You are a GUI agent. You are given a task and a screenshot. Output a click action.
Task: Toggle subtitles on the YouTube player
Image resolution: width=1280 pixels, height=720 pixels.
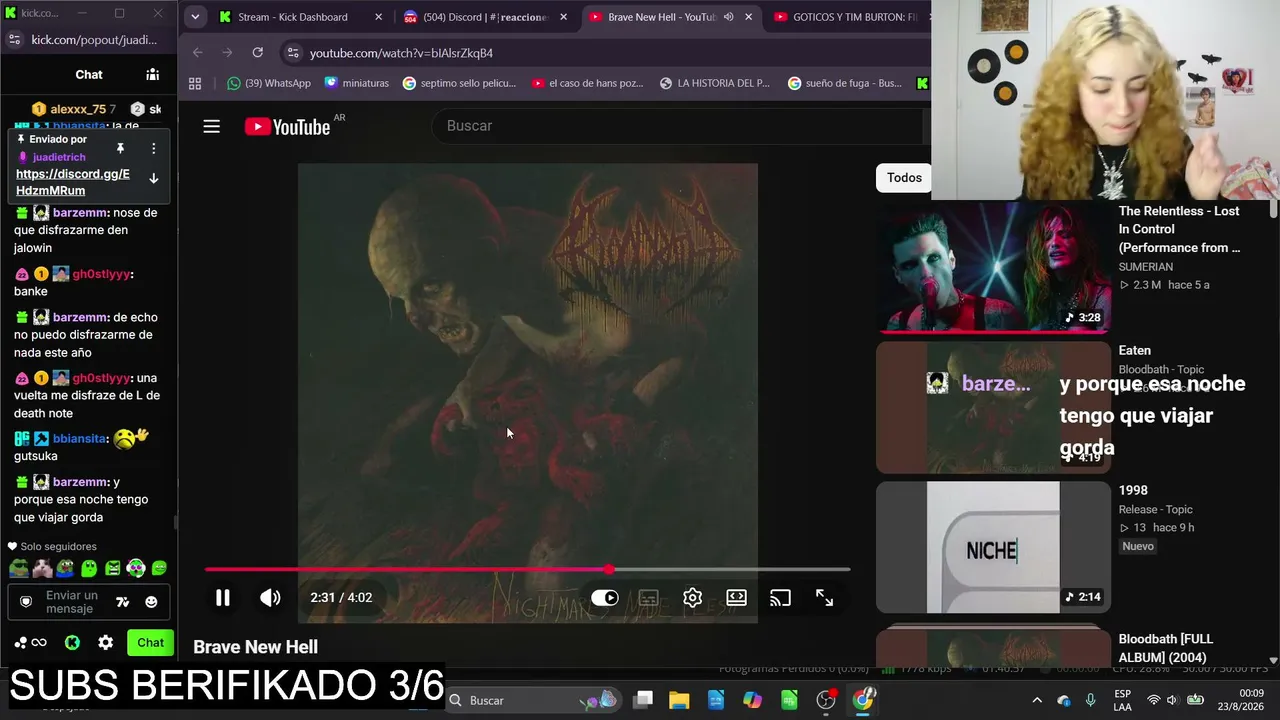(648, 598)
